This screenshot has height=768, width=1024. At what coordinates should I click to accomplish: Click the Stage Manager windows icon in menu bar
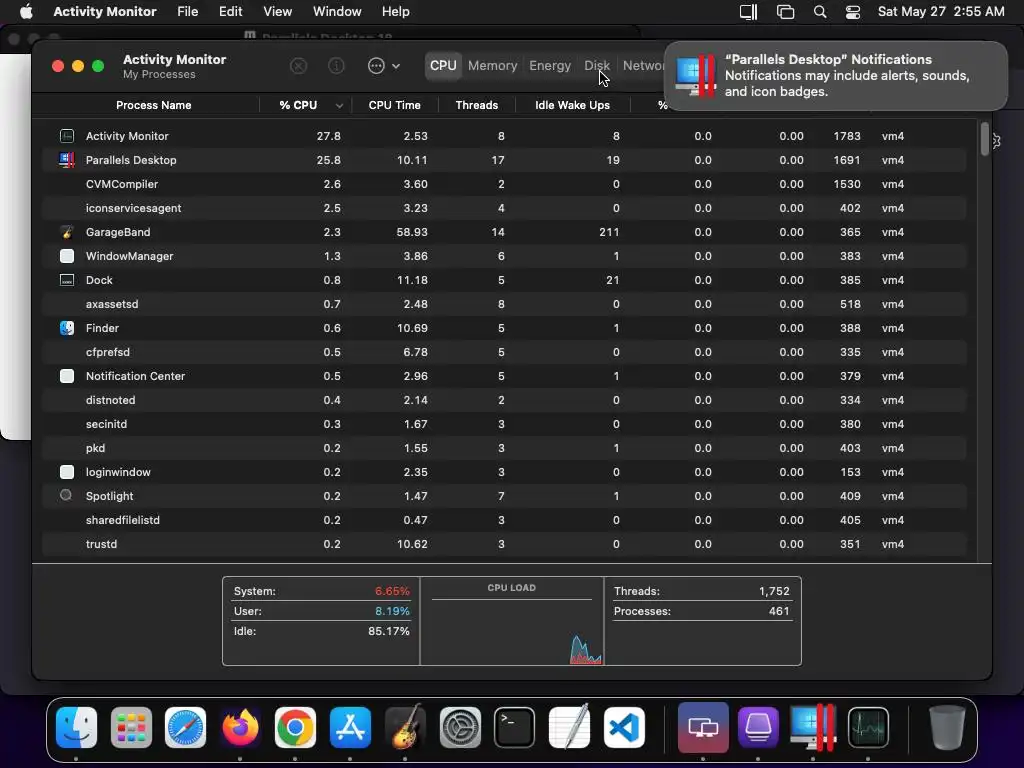click(x=785, y=11)
